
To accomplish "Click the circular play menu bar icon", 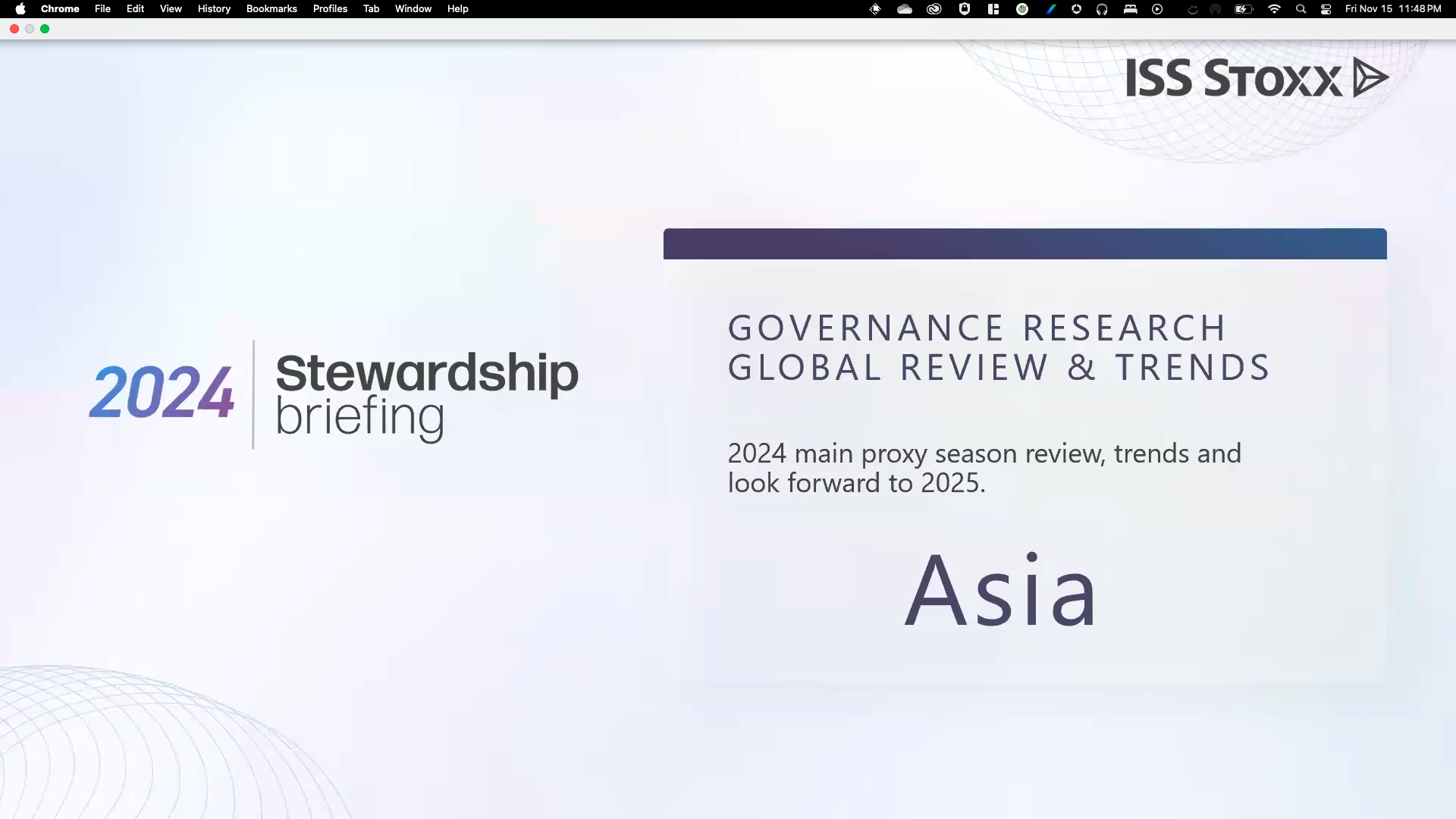I will point(1157,9).
